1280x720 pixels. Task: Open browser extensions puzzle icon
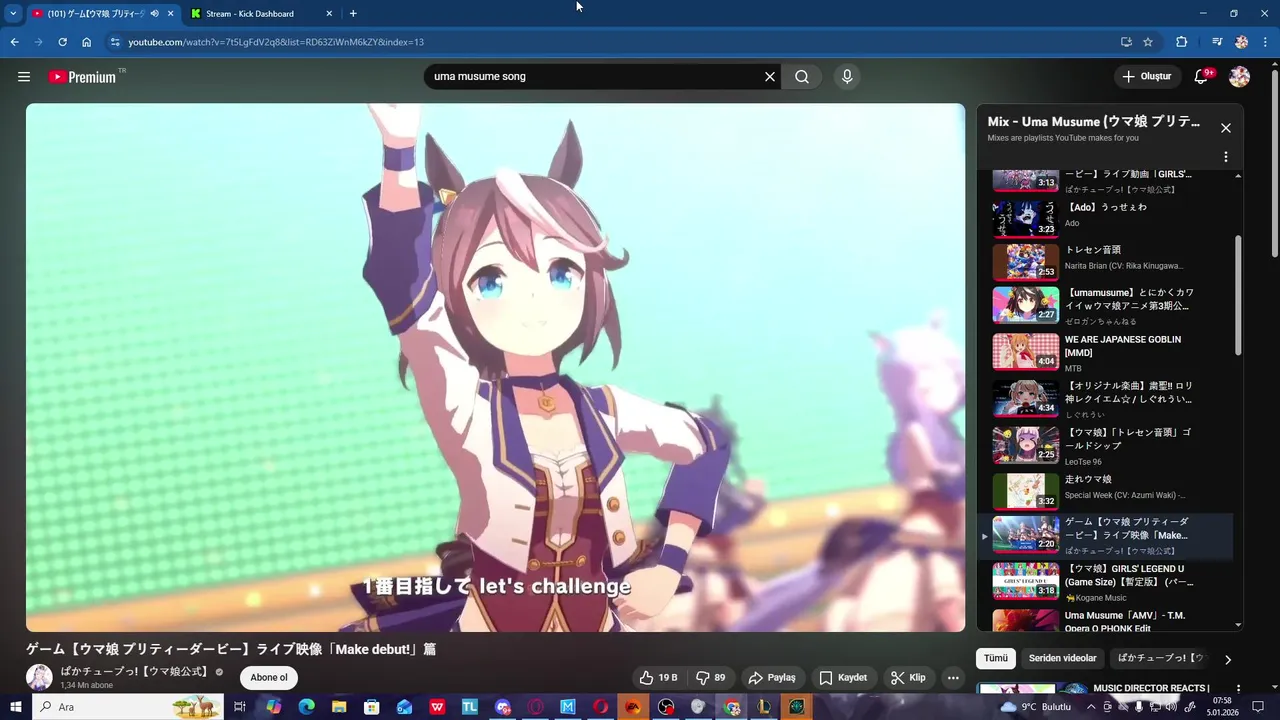(1181, 42)
